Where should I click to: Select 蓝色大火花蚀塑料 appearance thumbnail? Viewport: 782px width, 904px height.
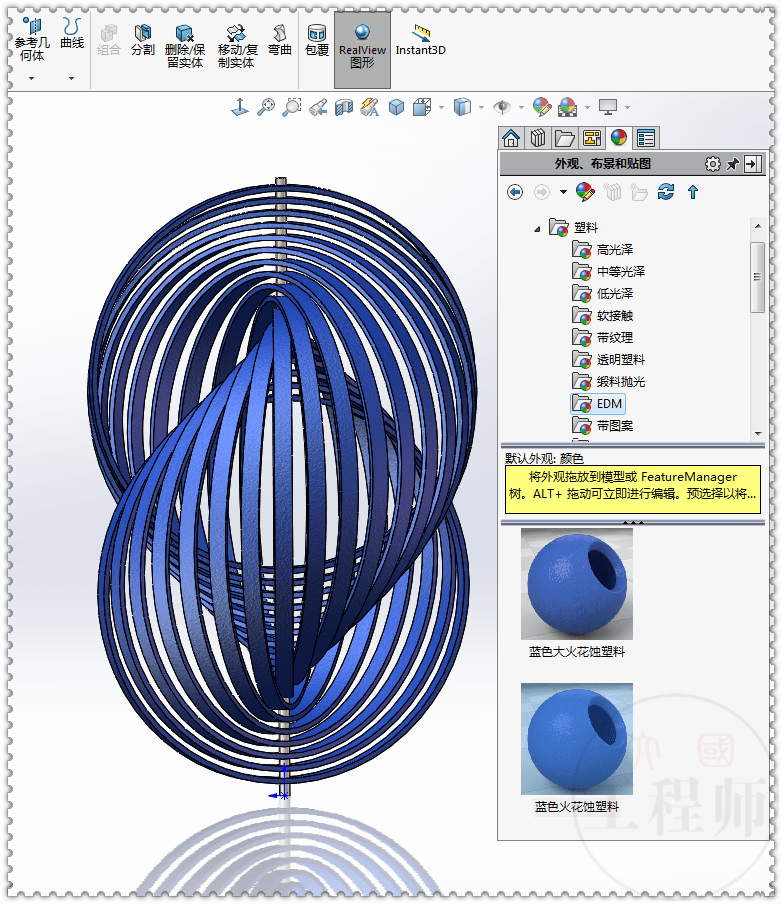[577, 583]
